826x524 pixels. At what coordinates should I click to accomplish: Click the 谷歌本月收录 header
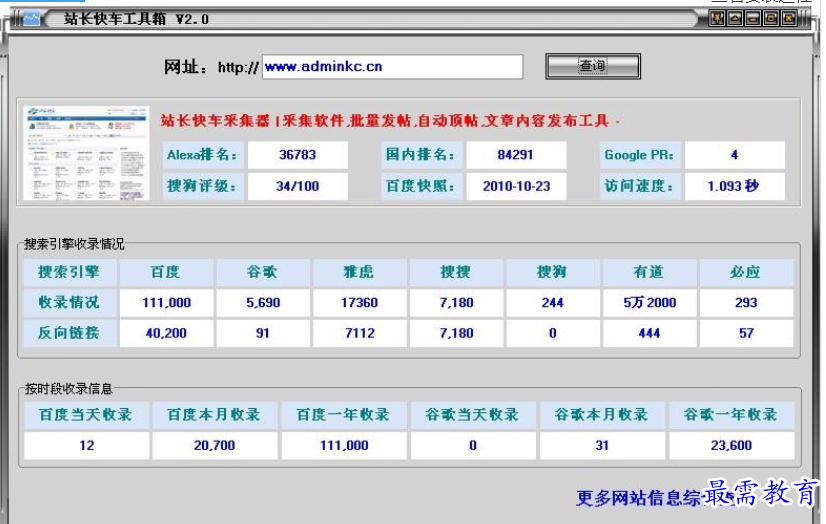602,415
